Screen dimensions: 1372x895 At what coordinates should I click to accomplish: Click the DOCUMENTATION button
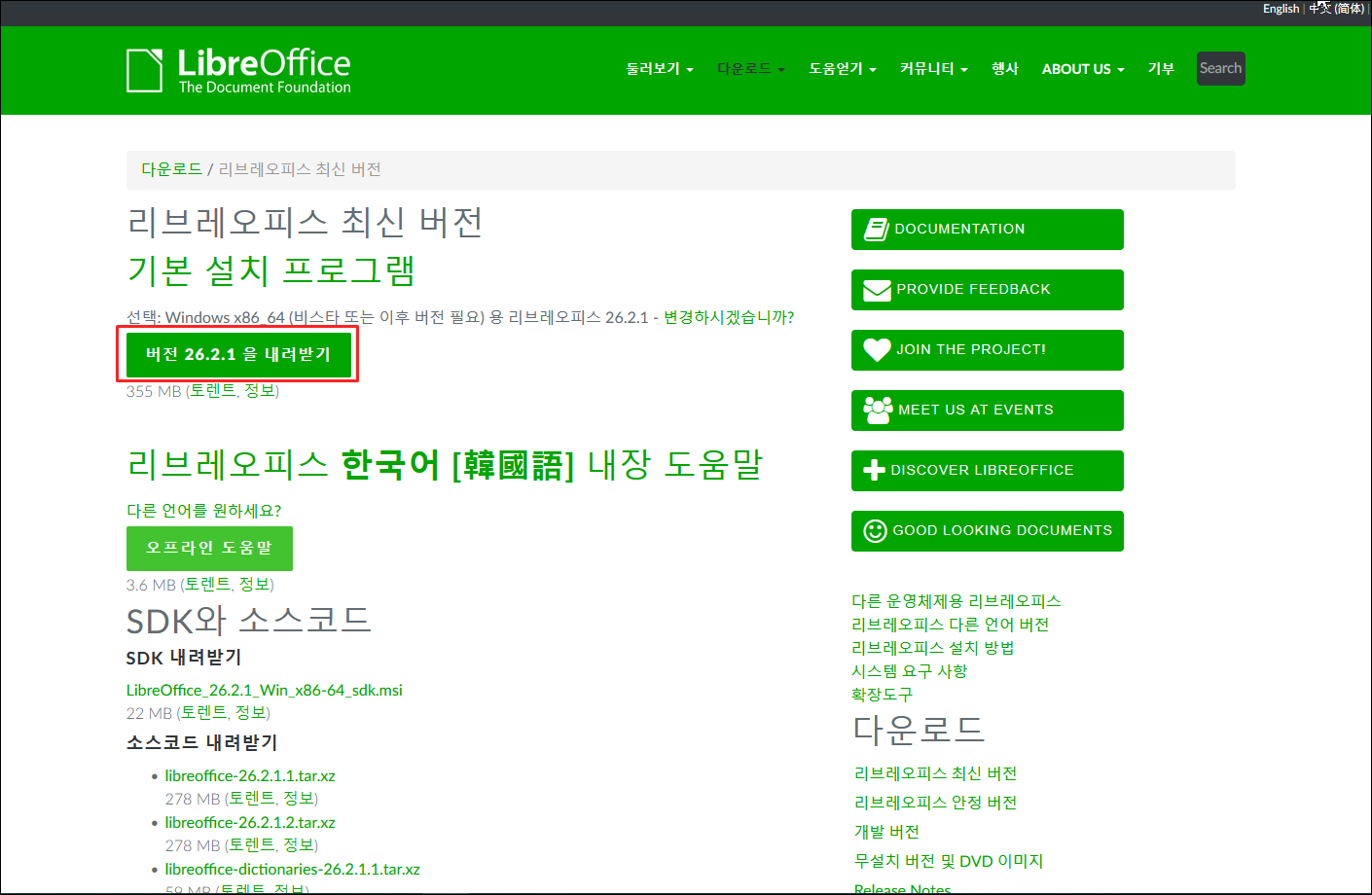click(988, 230)
